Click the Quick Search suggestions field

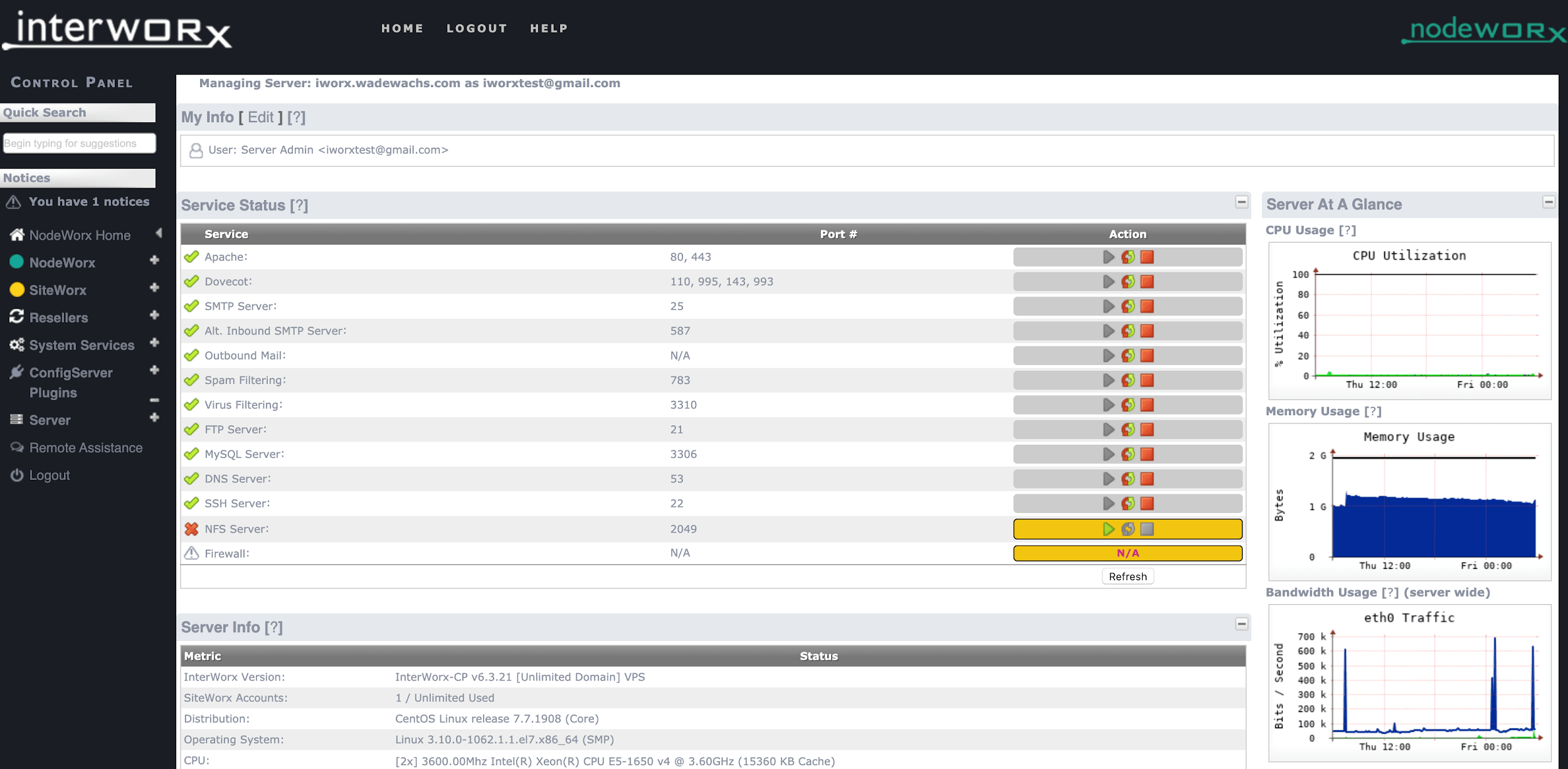(x=79, y=143)
